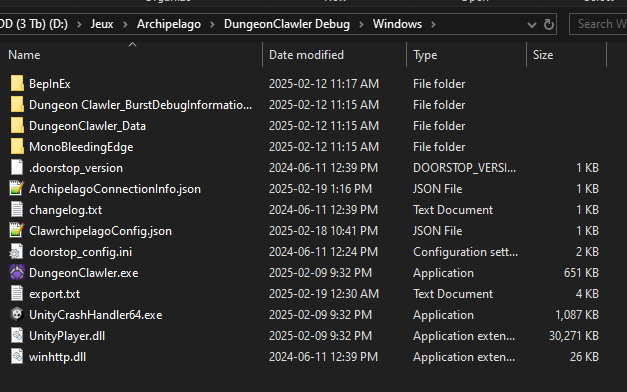Go to the DungeonClawler Debug breadcrumb
Viewport: 627px width, 392px height.
(287, 24)
